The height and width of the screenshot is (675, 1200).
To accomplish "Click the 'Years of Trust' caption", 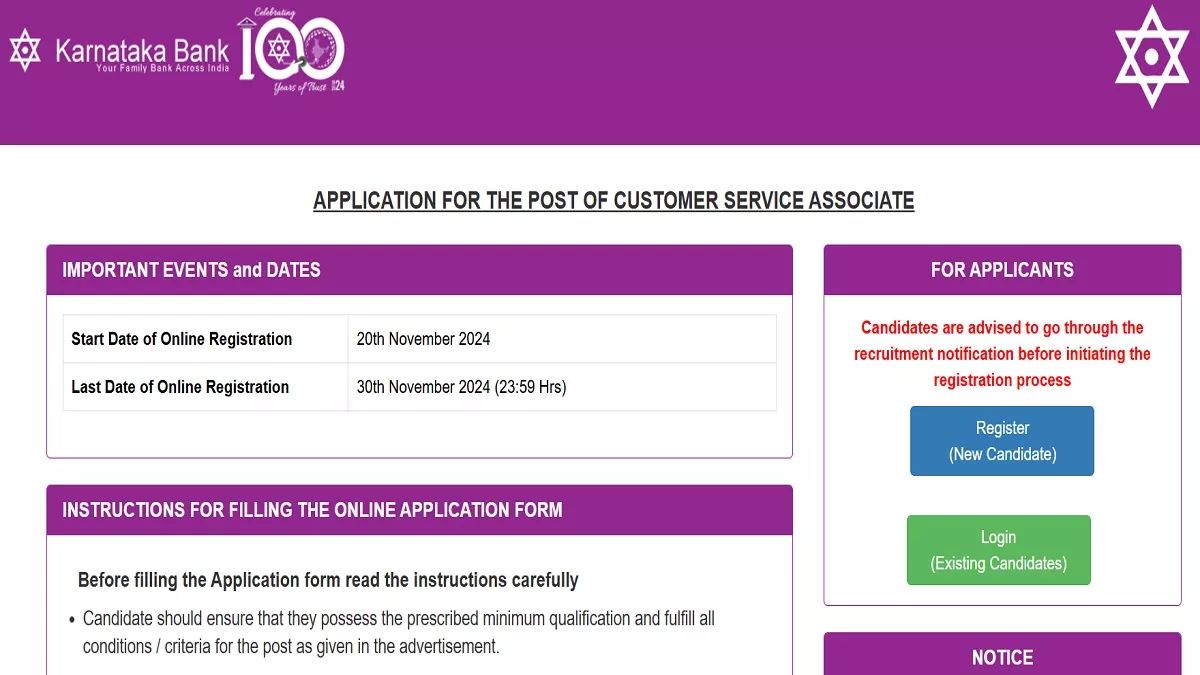I will (x=302, y=89).
